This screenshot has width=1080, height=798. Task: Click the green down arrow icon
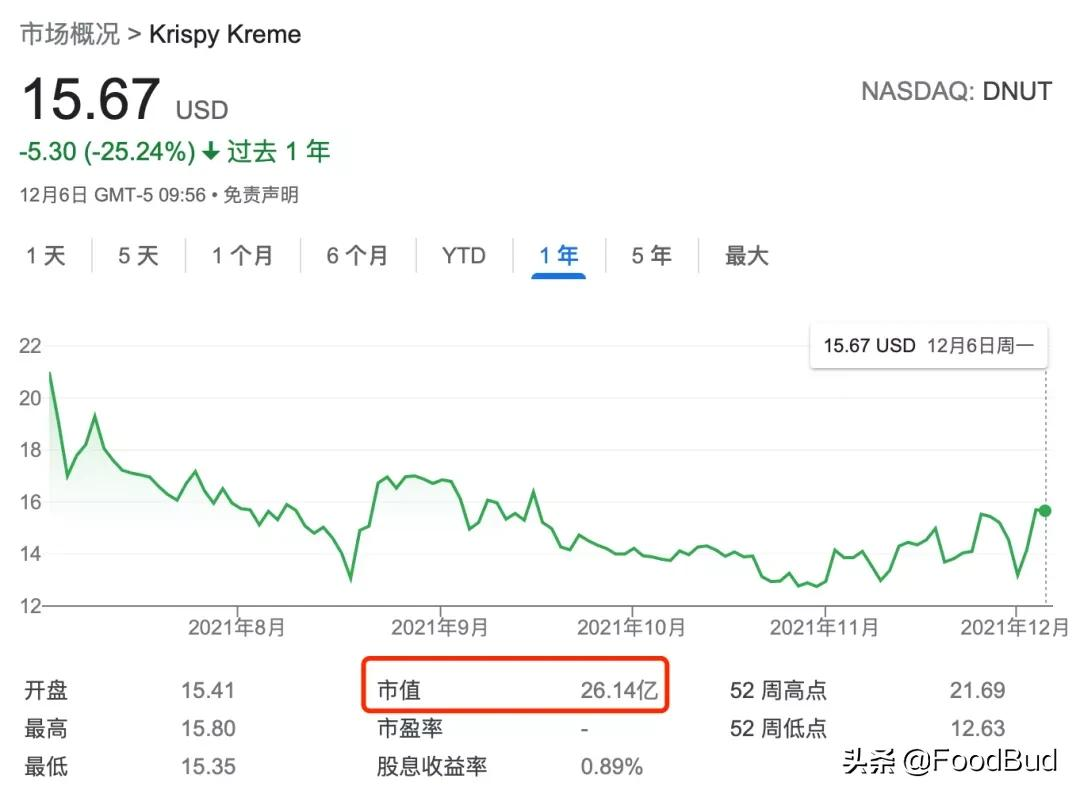211,151
